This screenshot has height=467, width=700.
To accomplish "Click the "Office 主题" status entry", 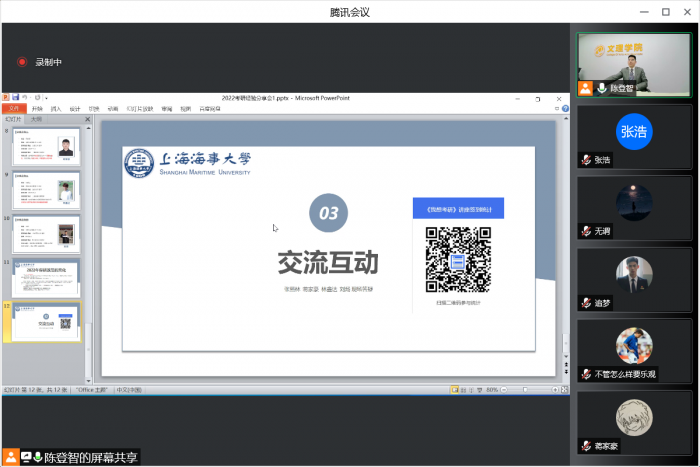I will [92, 390].
